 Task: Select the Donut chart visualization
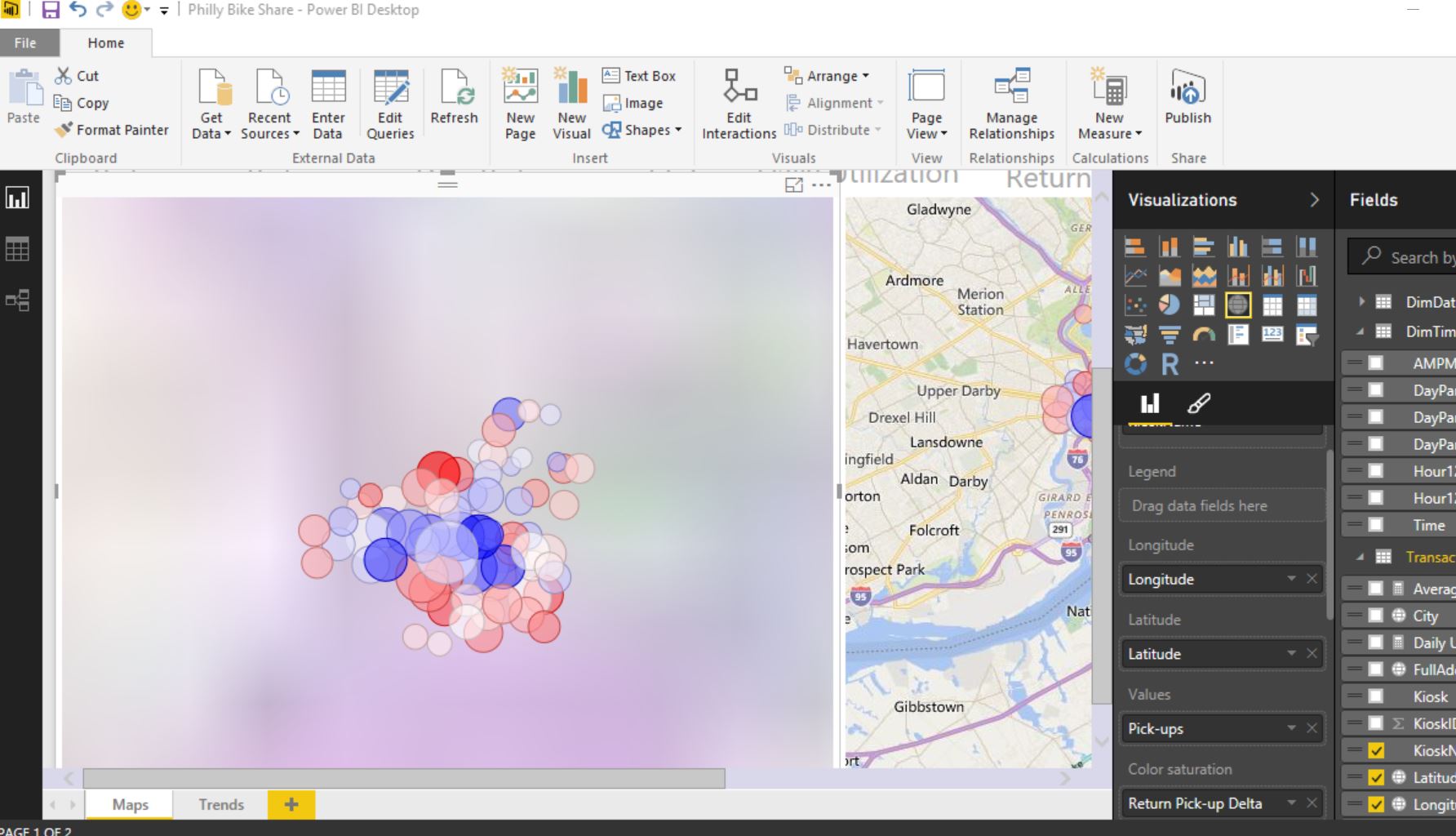(1135, 364)
